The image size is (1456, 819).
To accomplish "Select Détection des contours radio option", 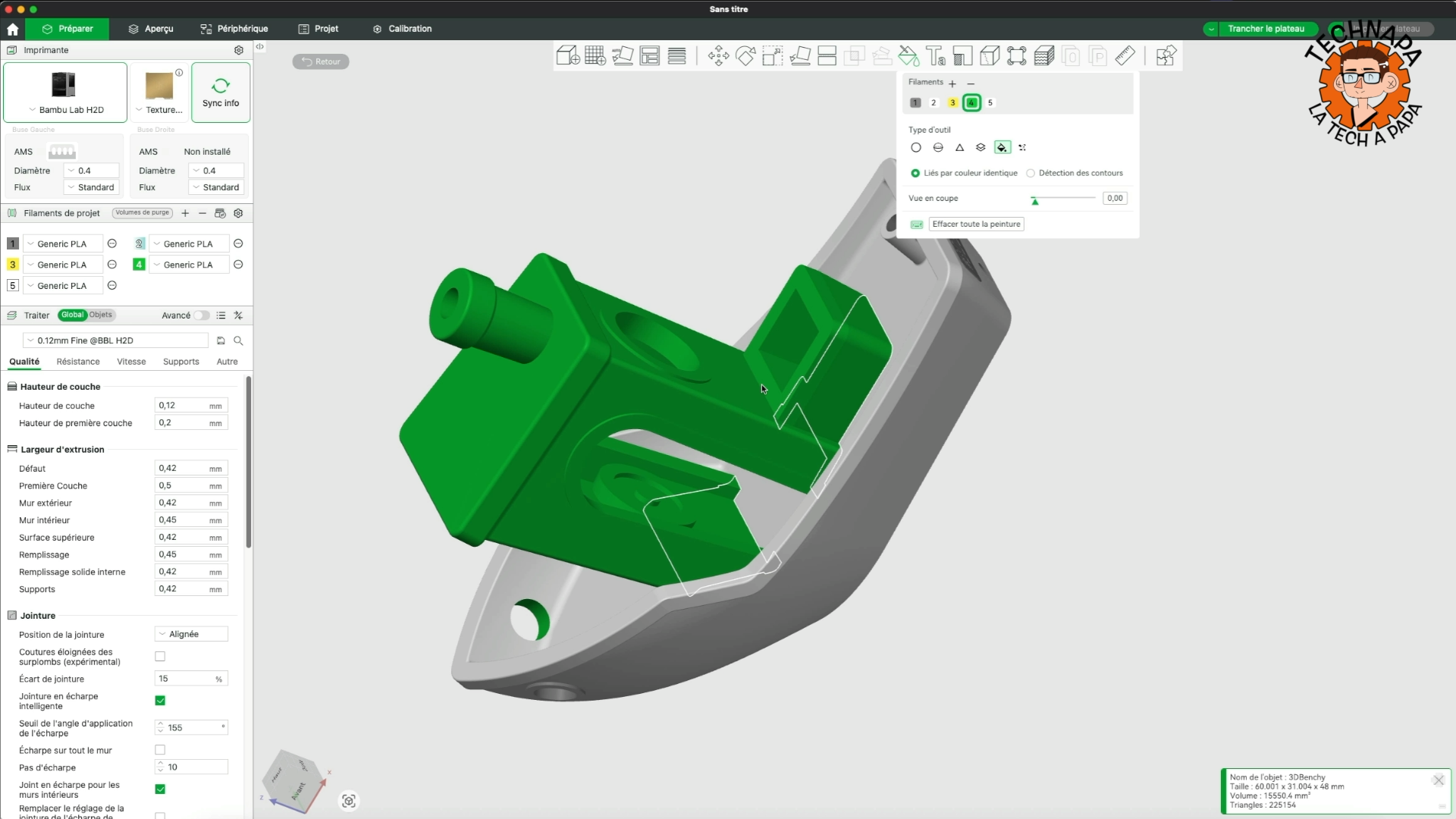I will click(1031, 173).
